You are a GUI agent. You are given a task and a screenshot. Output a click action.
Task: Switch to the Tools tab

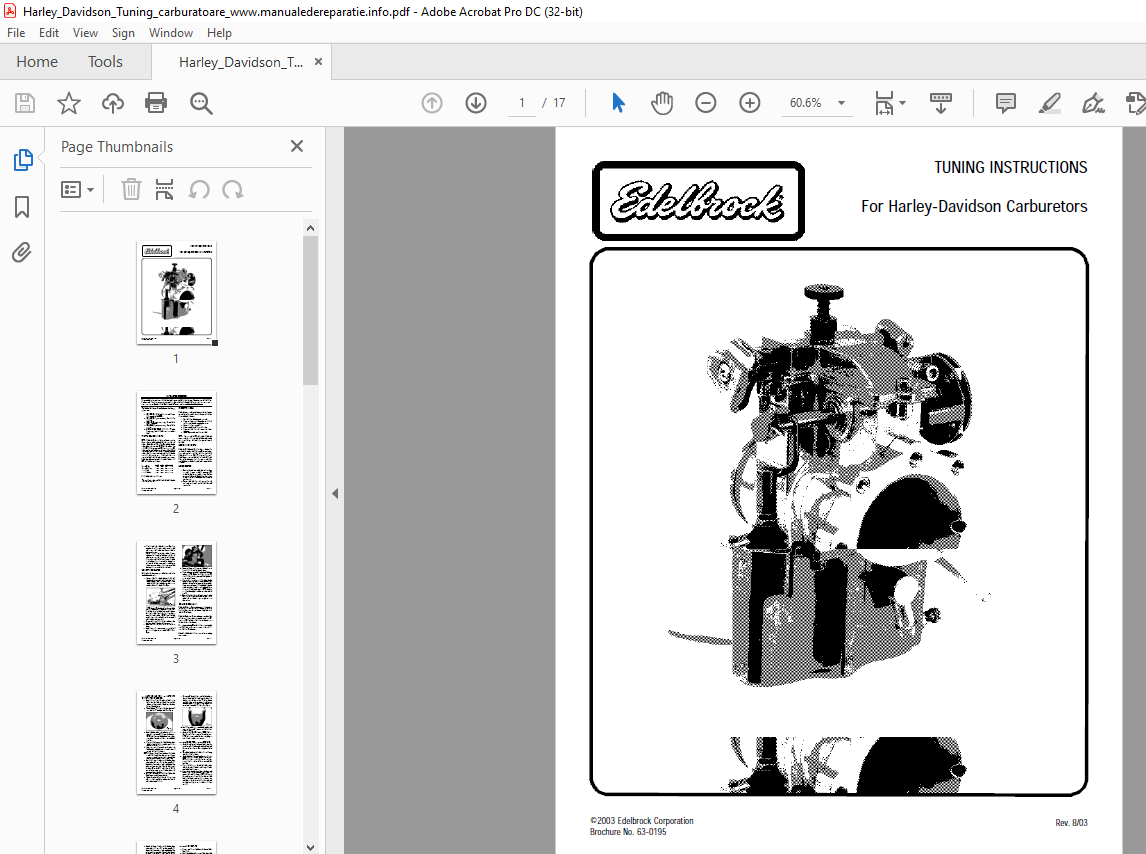[x=105, y=61]
